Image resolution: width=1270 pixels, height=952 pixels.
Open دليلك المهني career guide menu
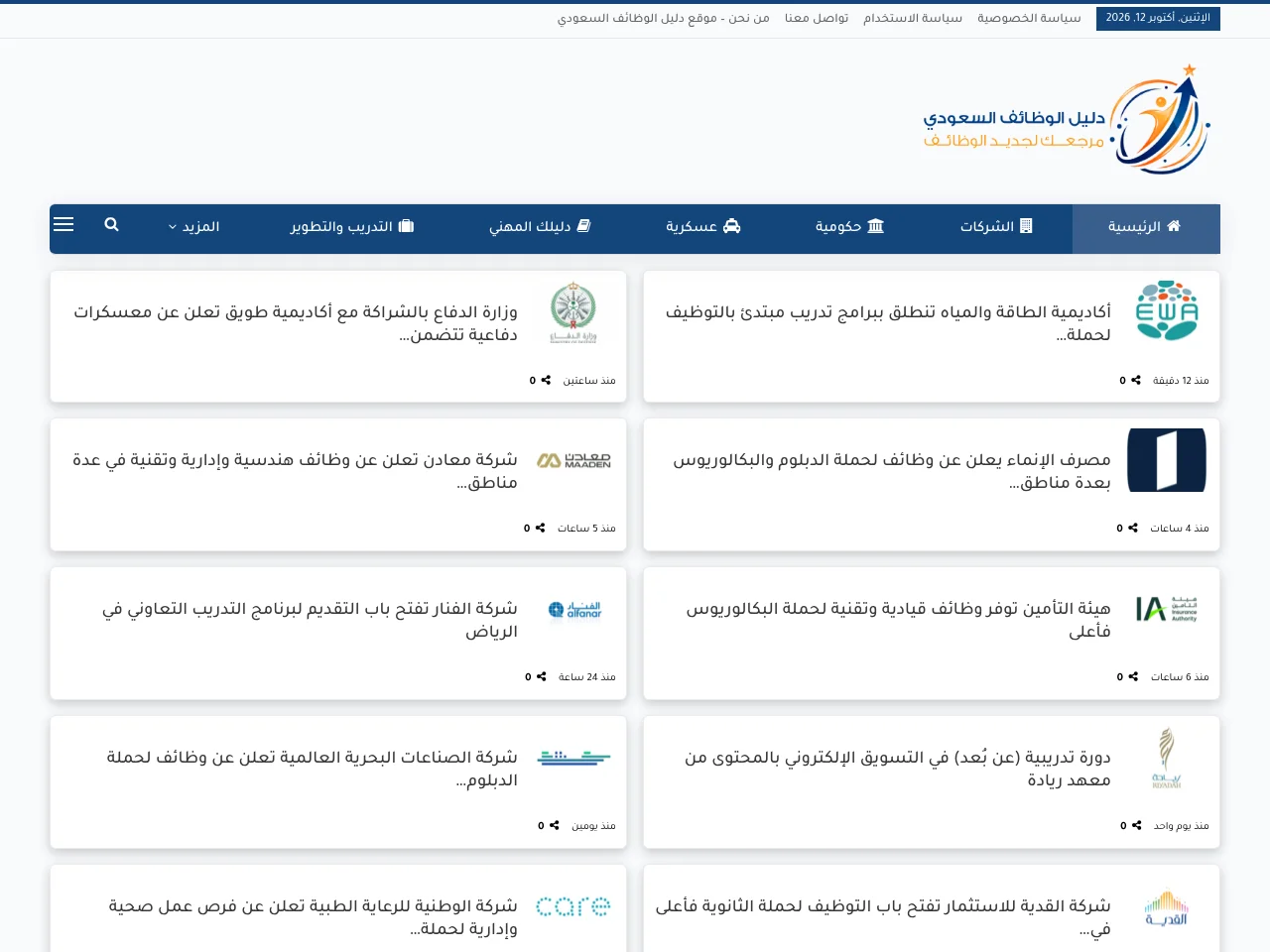541,226
